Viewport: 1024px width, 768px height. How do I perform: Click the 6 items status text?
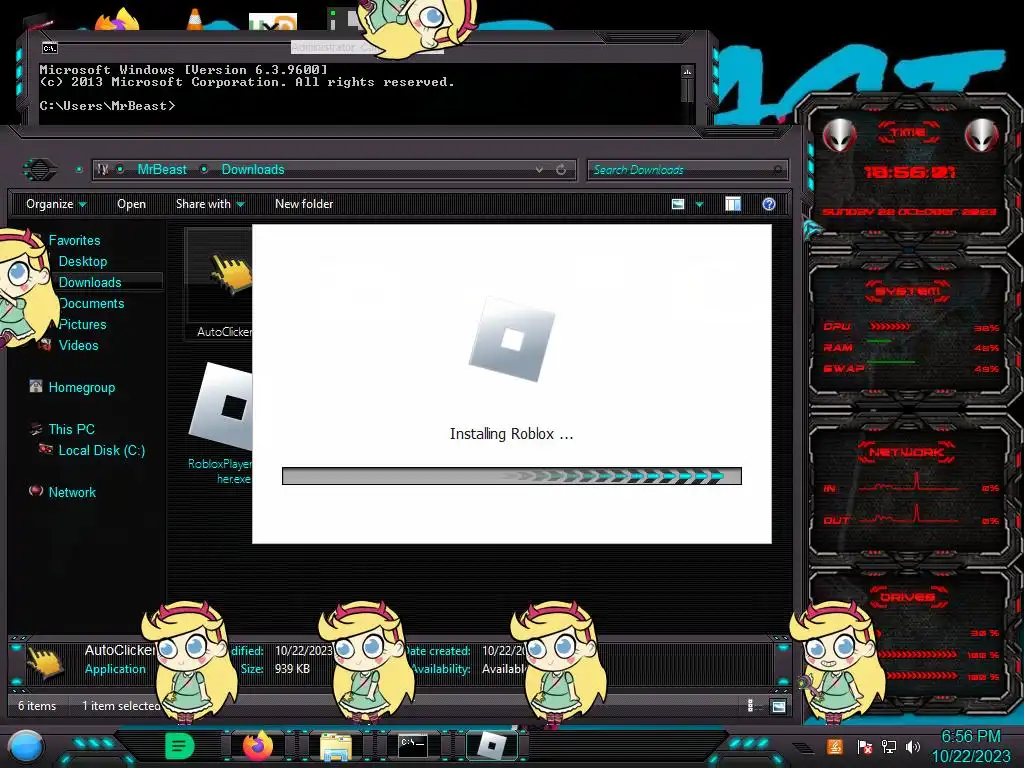click(37, 706)
